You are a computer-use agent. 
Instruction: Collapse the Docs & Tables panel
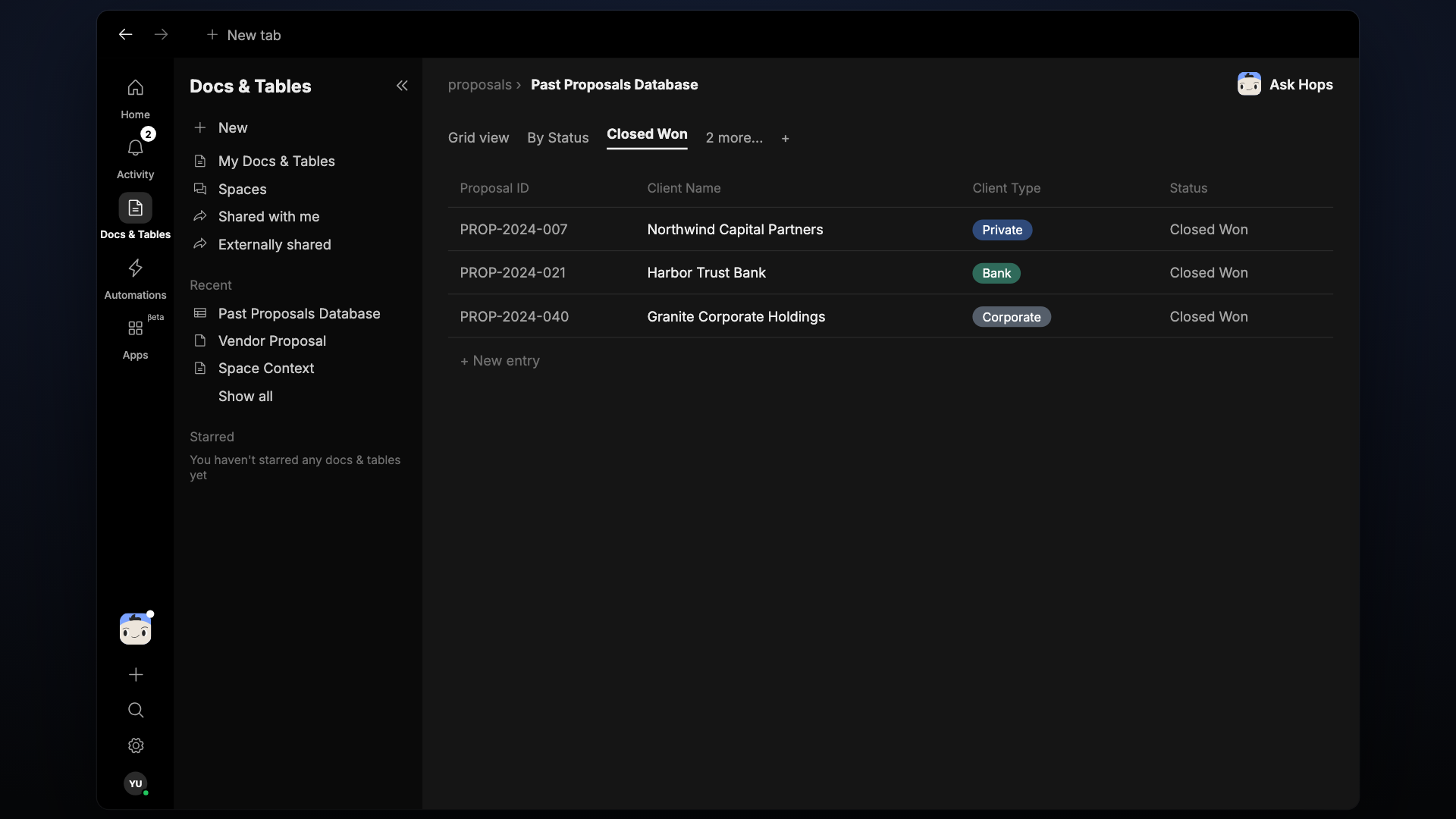tap(402, 86)
